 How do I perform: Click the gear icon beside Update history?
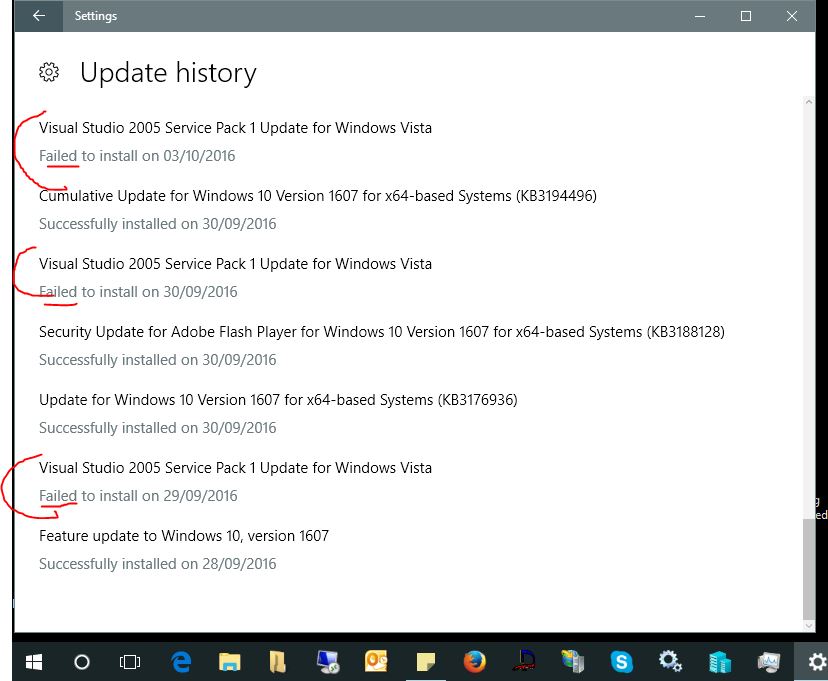coord(49,72)
